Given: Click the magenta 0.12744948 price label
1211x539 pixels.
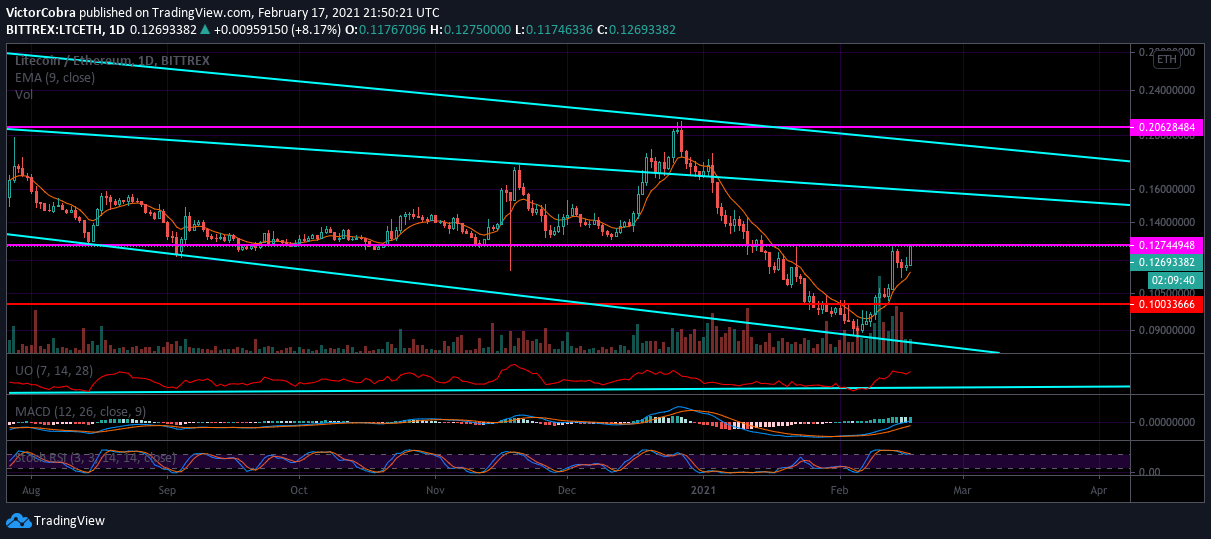Looking at the screenshot, I should 1166,245.
